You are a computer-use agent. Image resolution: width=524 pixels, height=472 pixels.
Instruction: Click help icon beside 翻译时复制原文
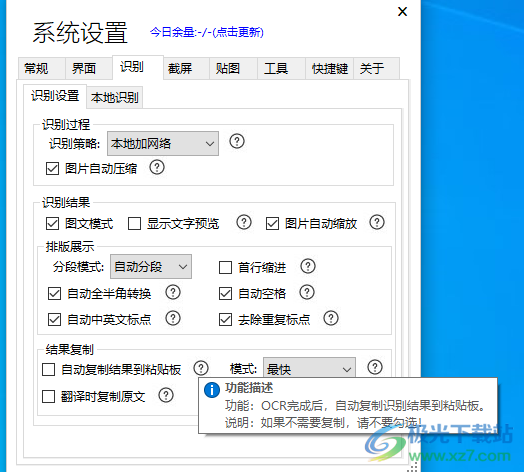click(166, 395)
